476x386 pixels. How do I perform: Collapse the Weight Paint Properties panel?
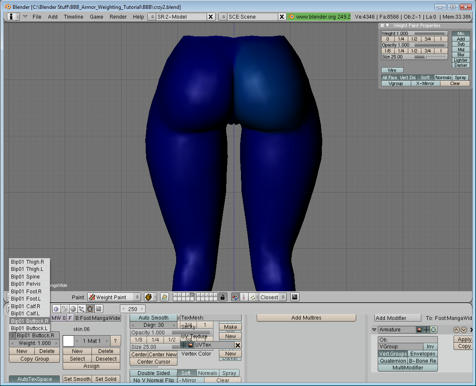coord(387,25)
